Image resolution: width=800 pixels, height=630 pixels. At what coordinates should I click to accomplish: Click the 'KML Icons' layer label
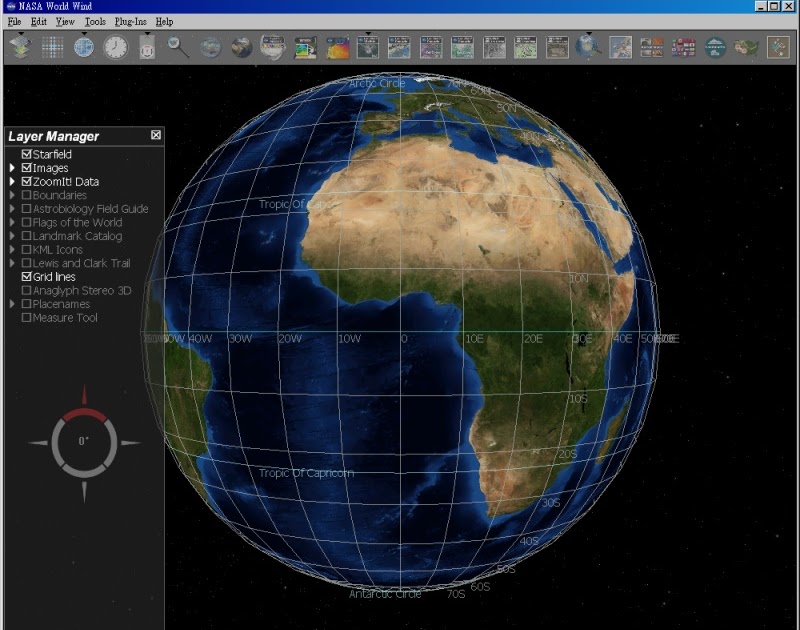click(58, 249)
